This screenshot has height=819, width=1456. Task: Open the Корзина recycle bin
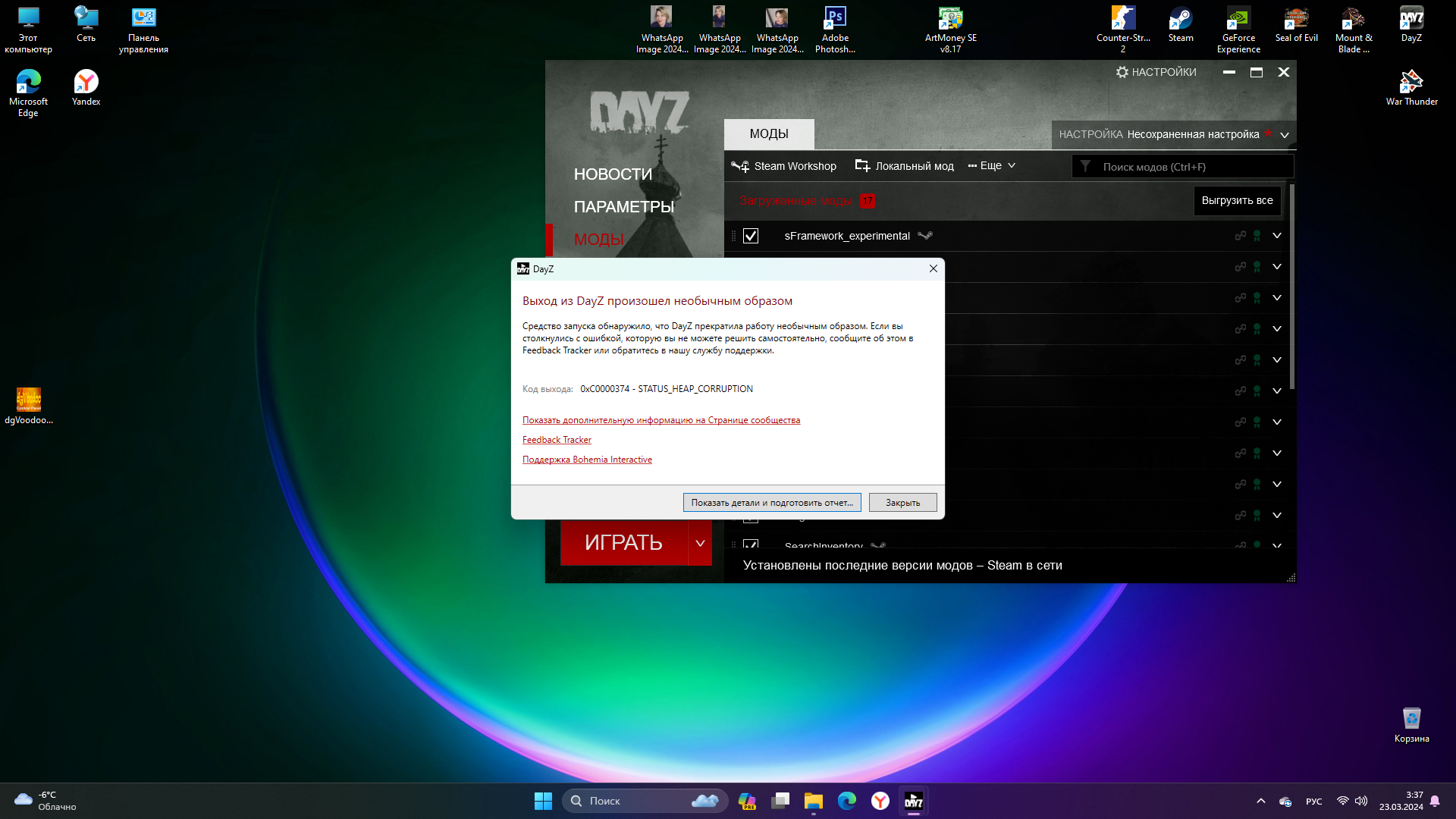[1411, 725]
